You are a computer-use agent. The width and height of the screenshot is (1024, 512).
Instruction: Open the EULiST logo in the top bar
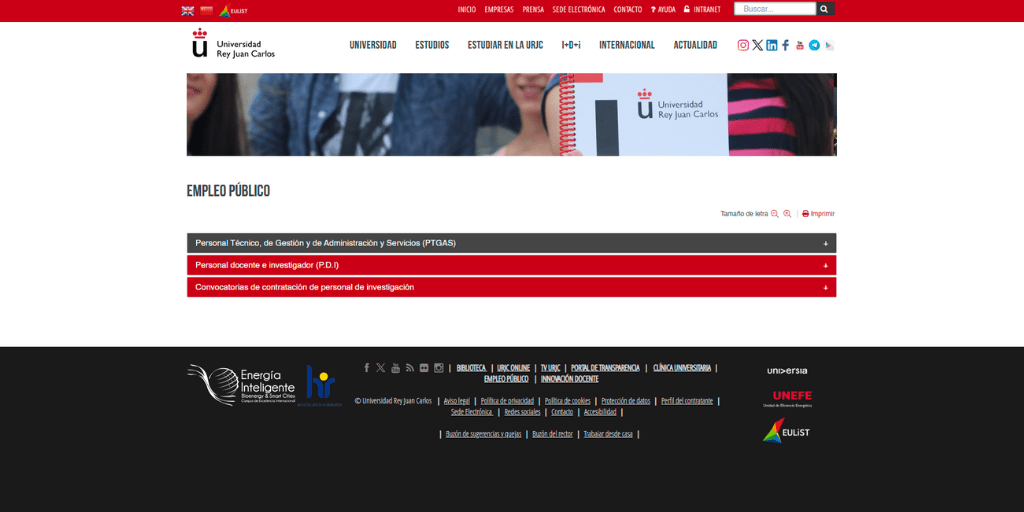pos(233,10)
